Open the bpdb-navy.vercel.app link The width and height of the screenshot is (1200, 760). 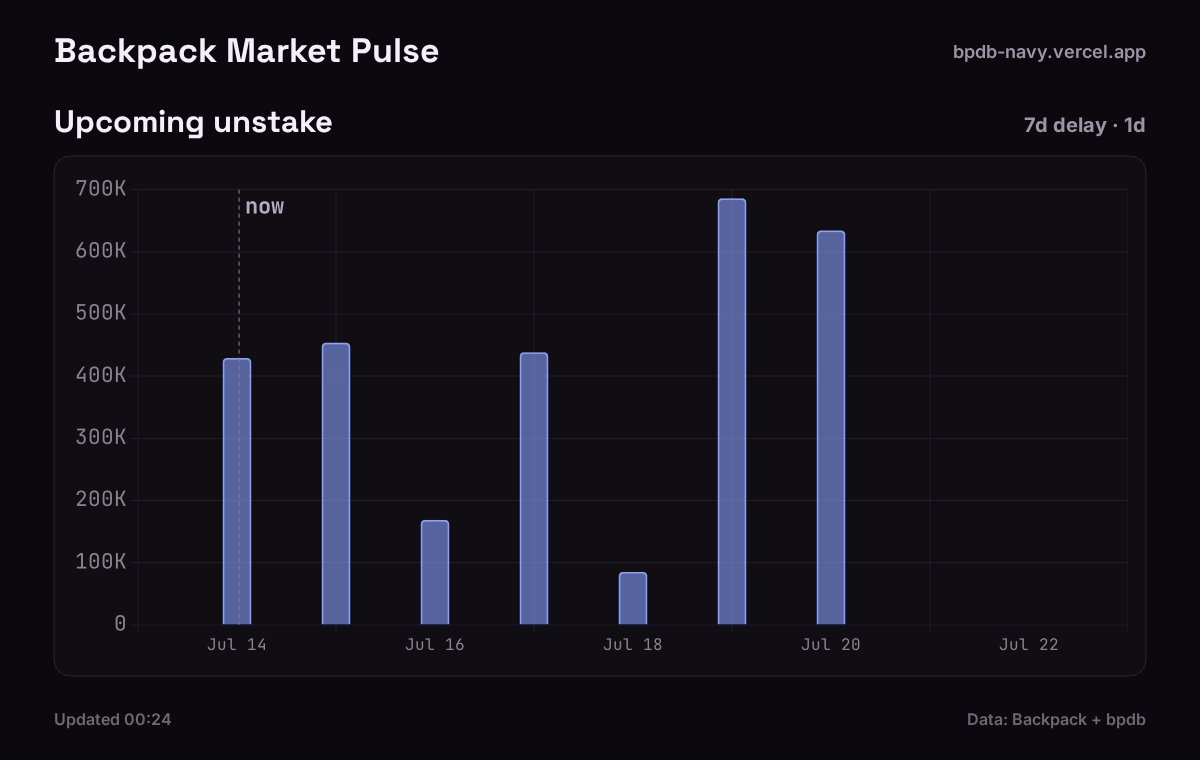click(1049, 52)
